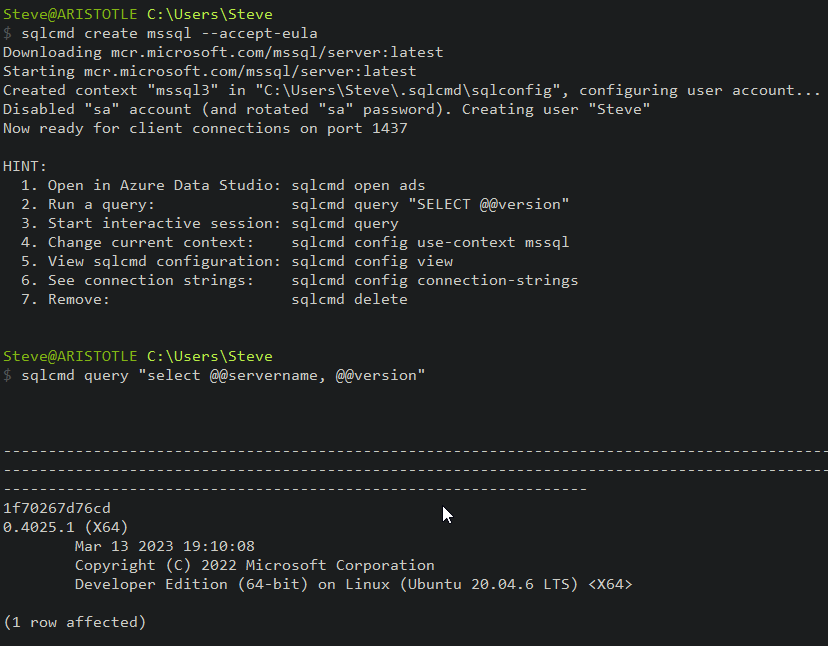The width and height of the screenshot is (828, 646).
Task: Click the 'sqlcmd query "SELECT @@version"' hint
Action: pos(430,204)
